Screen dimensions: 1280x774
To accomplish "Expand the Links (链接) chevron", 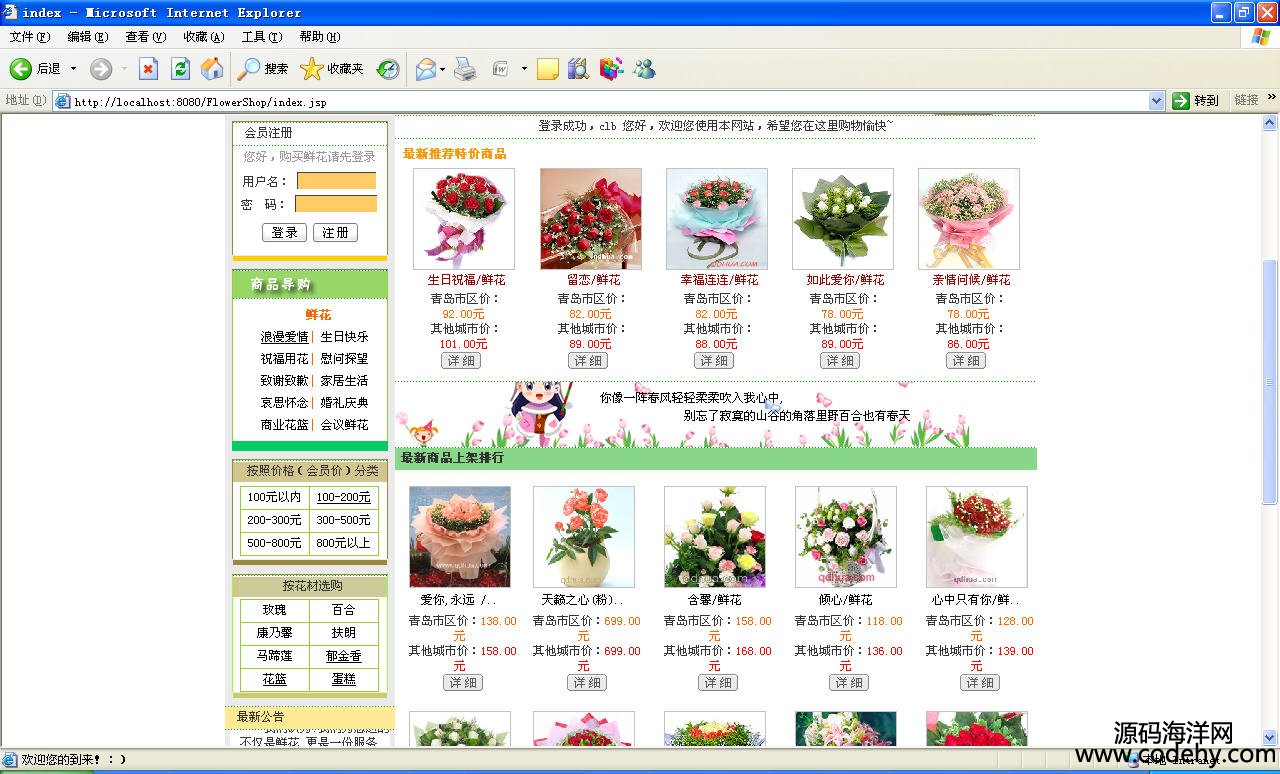I will coord(1272,98).
